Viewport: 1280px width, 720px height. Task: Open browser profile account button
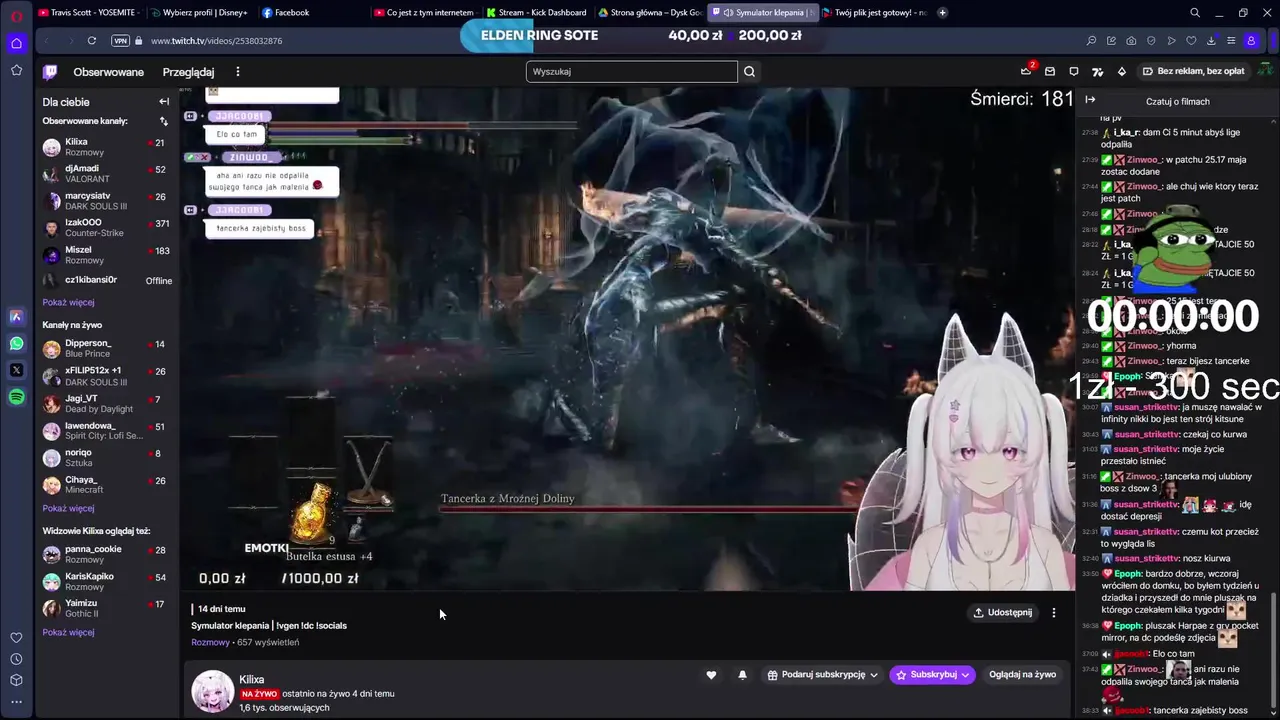1251,41
